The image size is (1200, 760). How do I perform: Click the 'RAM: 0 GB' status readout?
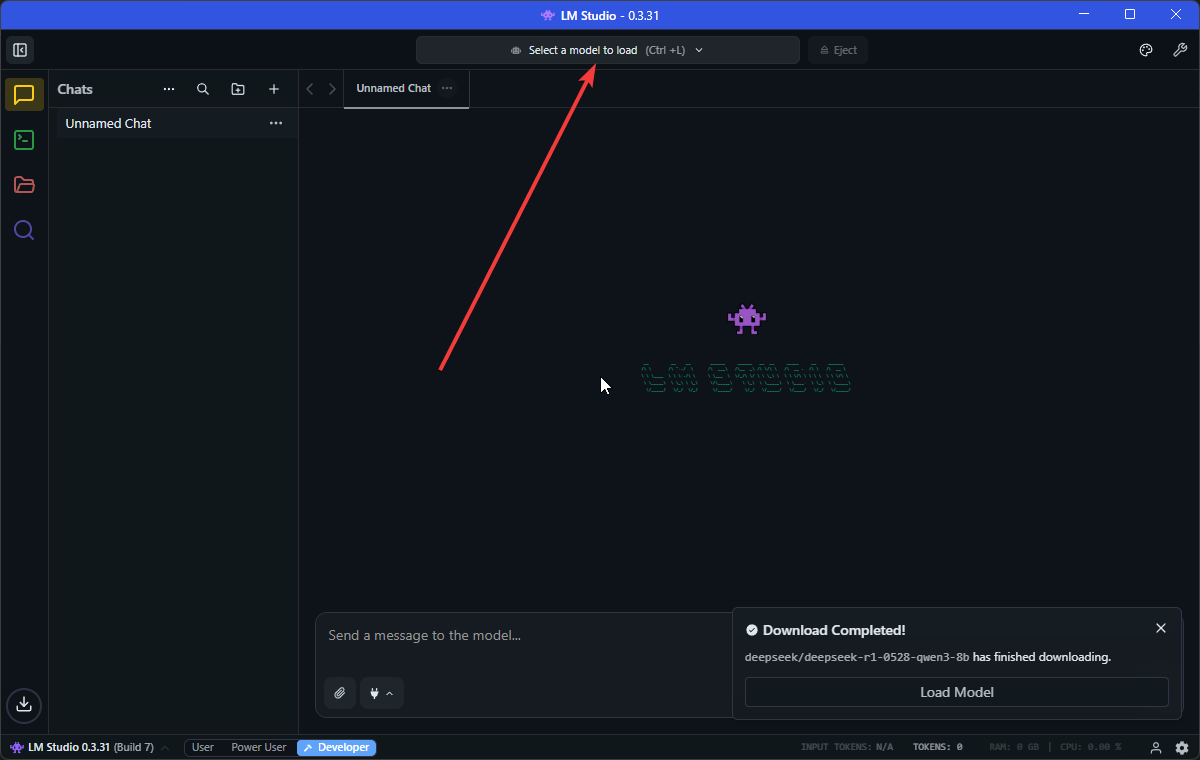[x=1015, y=748]
